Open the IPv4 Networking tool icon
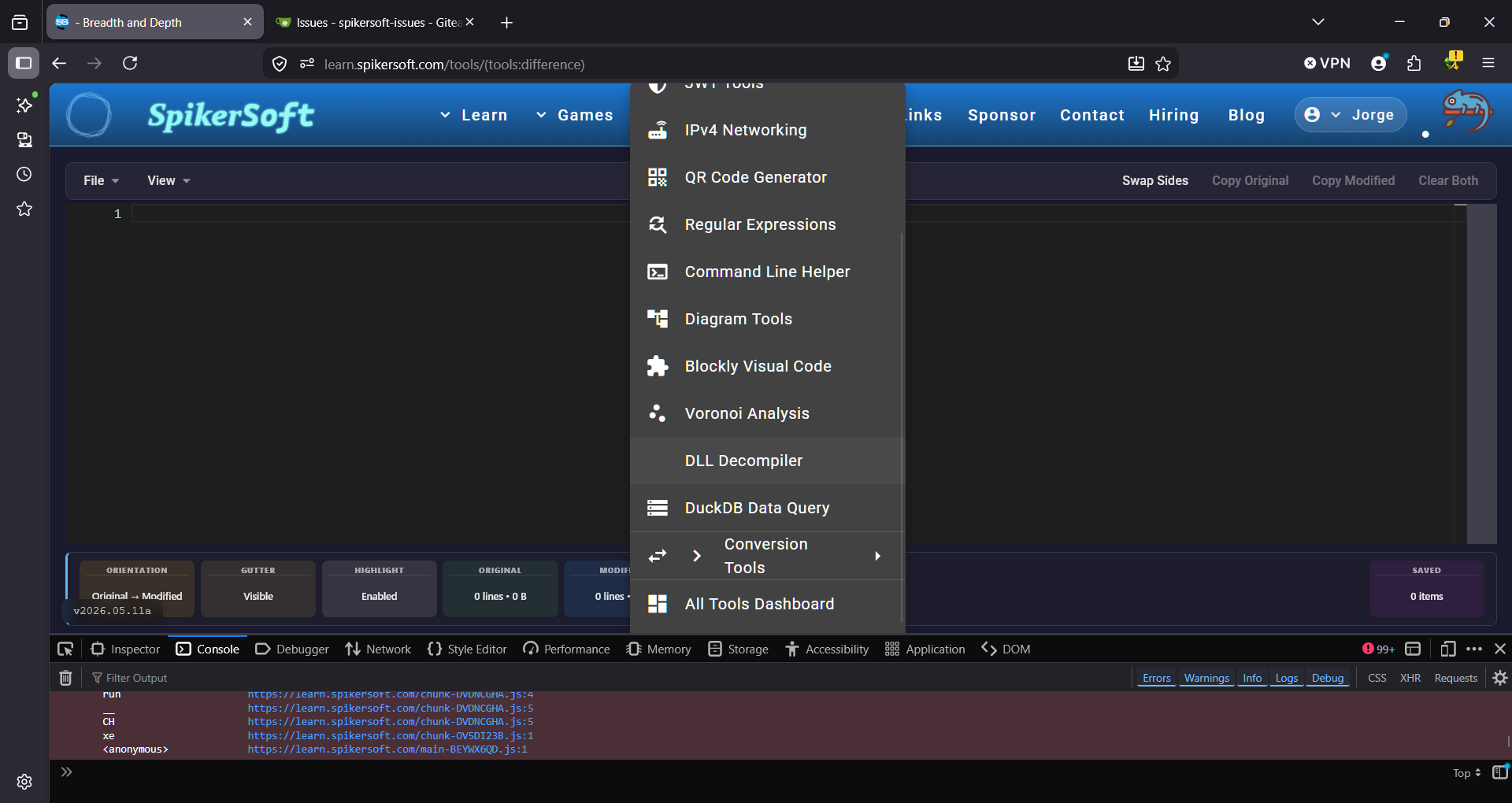 pyautogui.click(x=658, y=130)
